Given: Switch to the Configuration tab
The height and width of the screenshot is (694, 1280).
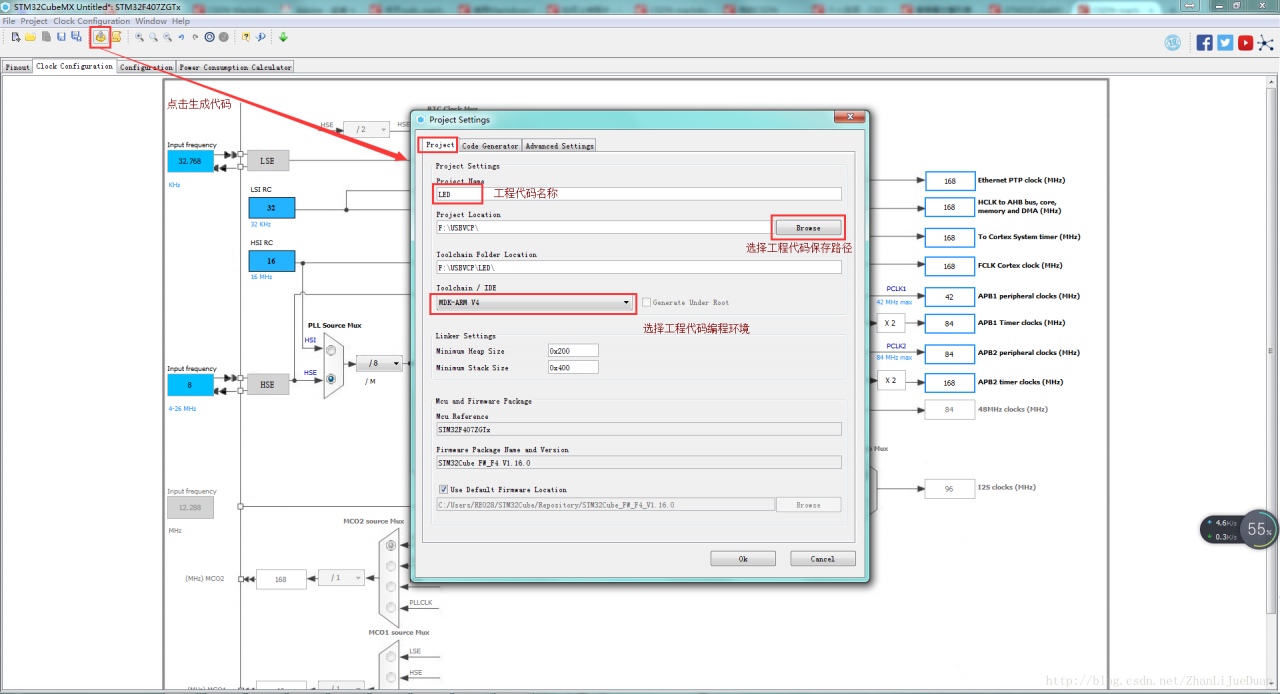Looking at the screenshot, I should (147, 67).
